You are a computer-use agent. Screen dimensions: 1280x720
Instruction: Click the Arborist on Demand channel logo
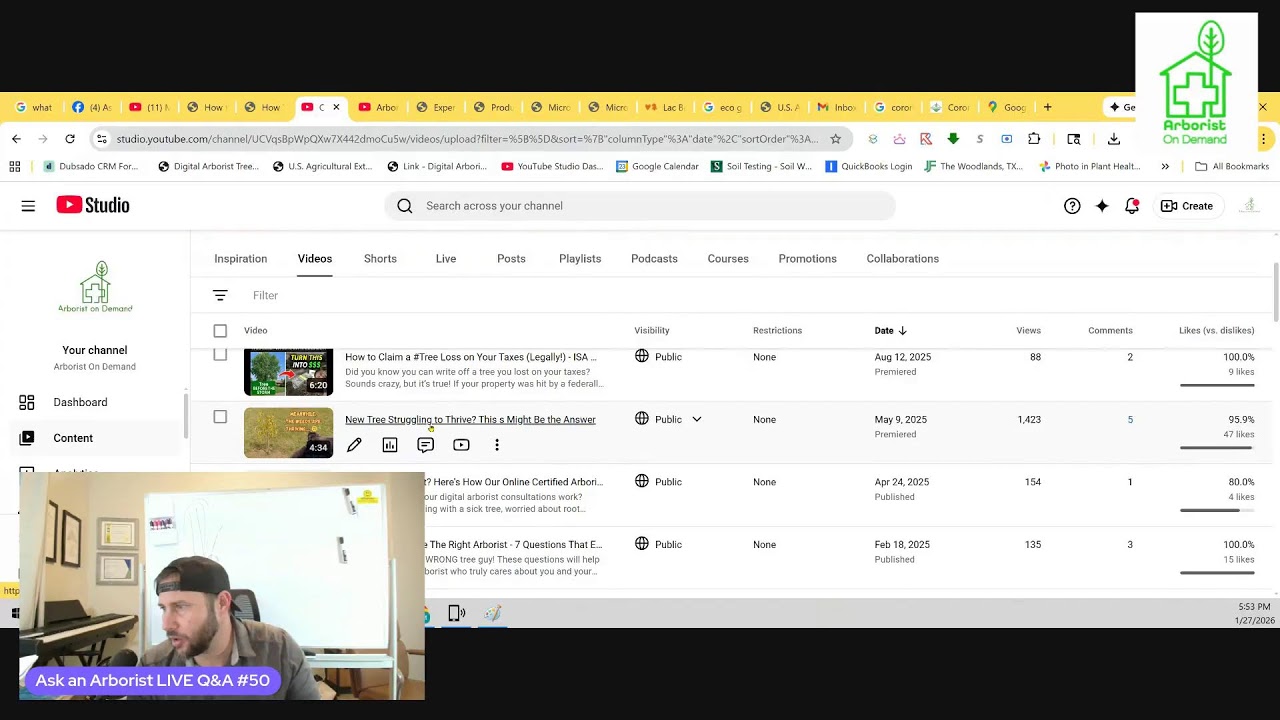pyautogui.click(x=95, y=287)
